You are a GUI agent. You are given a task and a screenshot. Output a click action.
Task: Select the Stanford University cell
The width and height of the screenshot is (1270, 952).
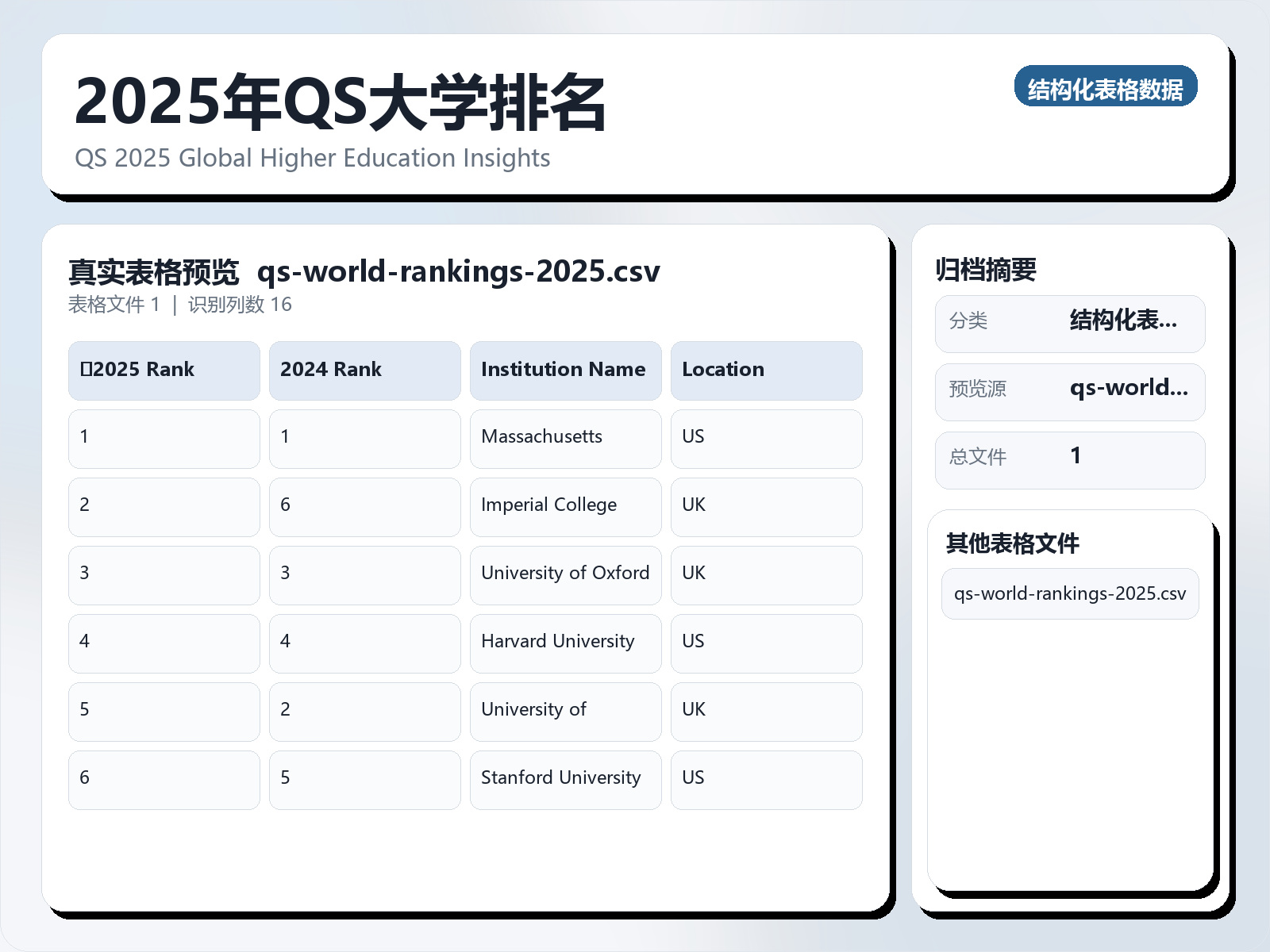[x=565, y=778]
